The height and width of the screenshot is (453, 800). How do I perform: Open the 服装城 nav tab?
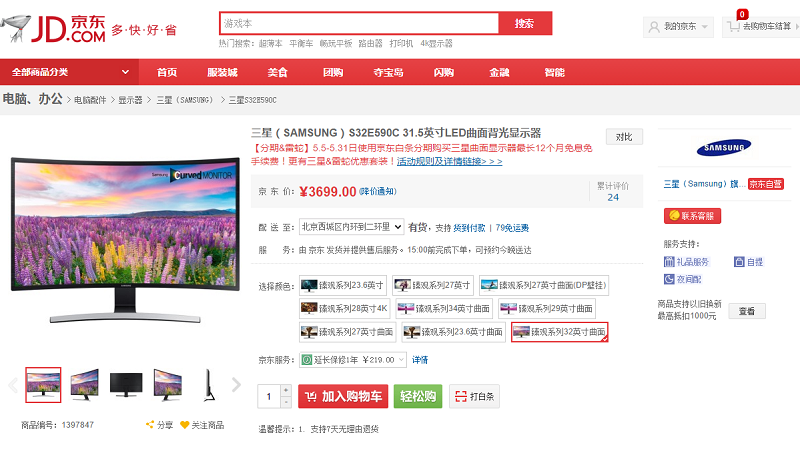pos(222,72)
